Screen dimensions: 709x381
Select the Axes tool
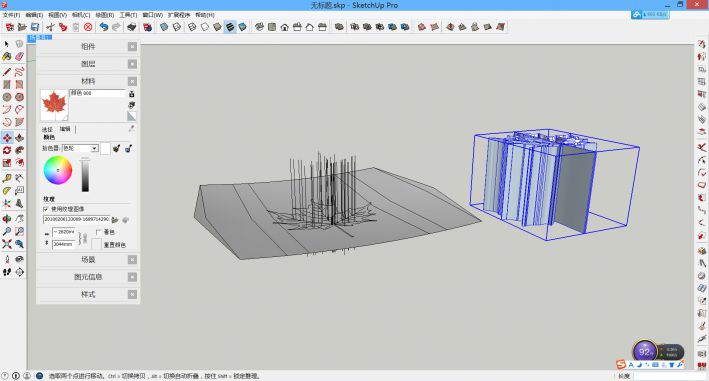tap(6, 203)
